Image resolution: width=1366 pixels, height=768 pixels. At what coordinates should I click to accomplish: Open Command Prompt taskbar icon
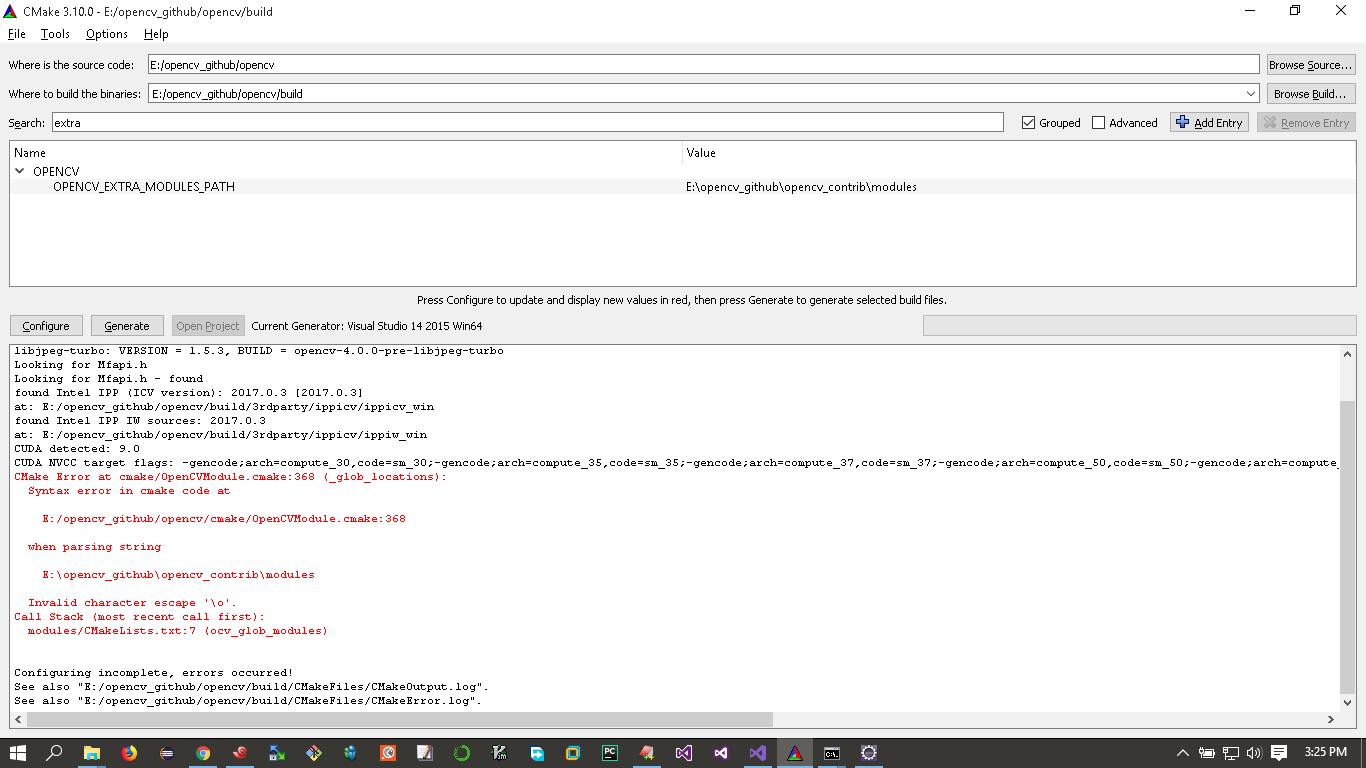click(x=831, y=753)
